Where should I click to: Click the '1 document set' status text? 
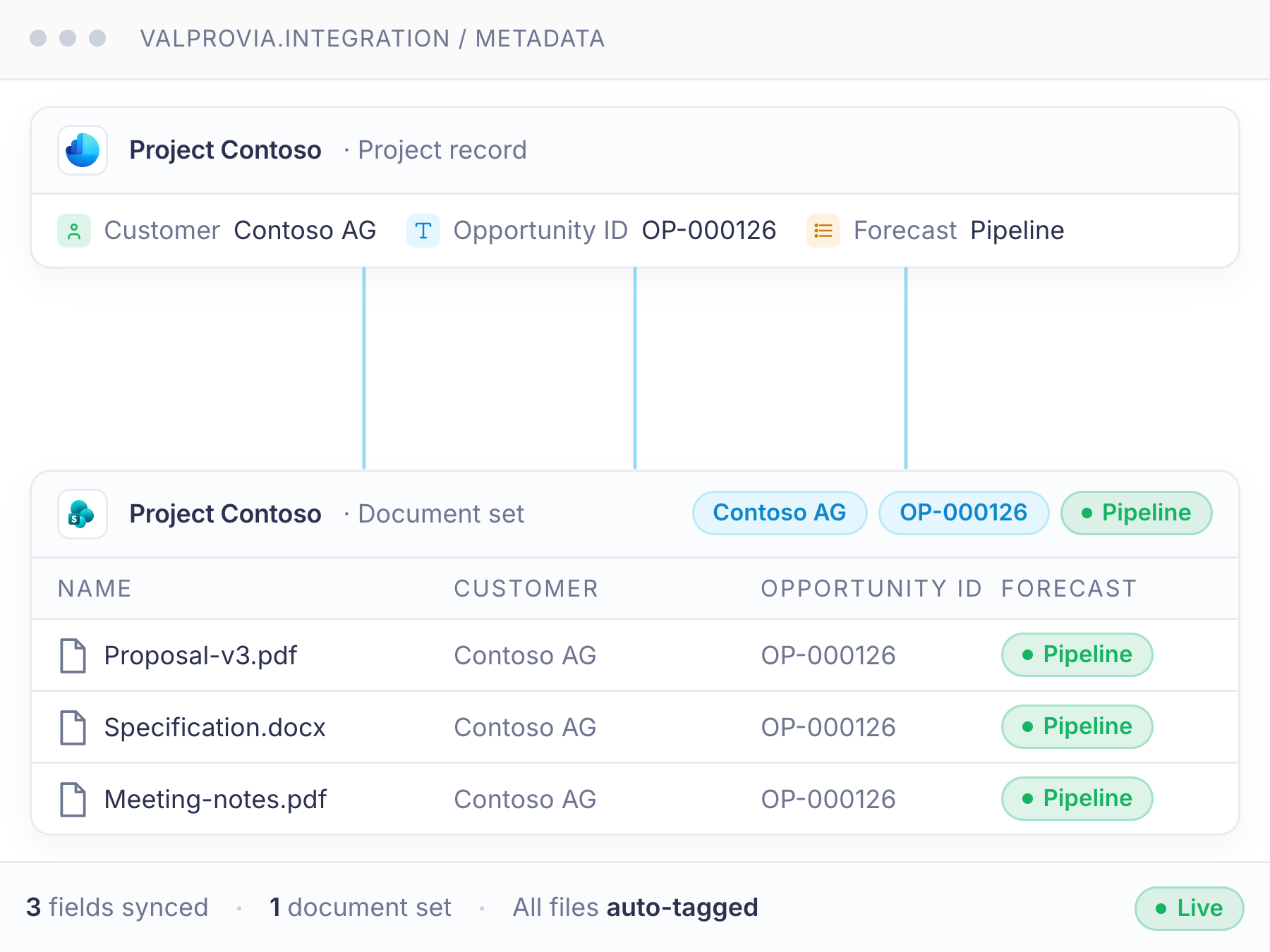[361, 908]
